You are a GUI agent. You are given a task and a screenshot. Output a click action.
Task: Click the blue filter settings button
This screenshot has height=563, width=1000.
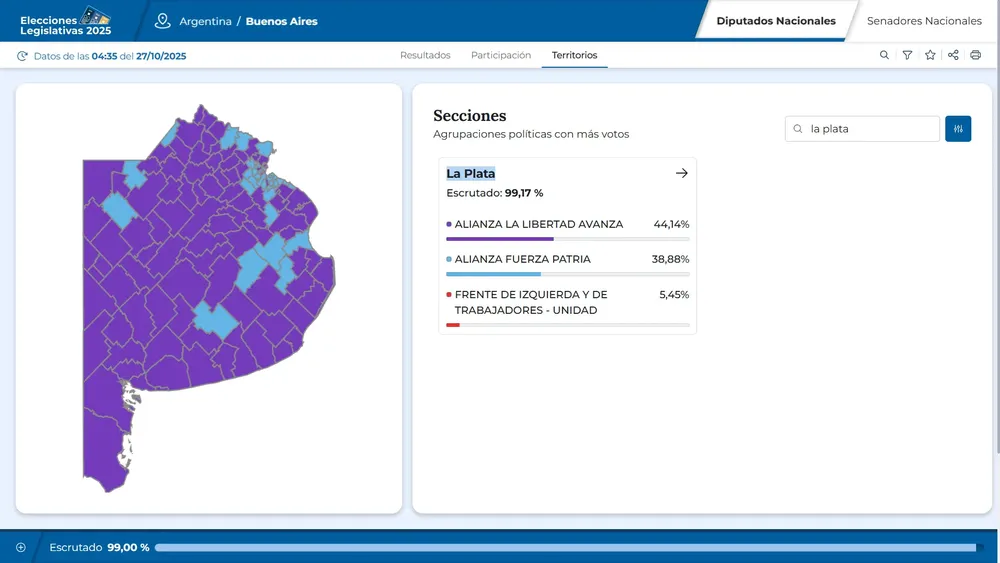958,129
